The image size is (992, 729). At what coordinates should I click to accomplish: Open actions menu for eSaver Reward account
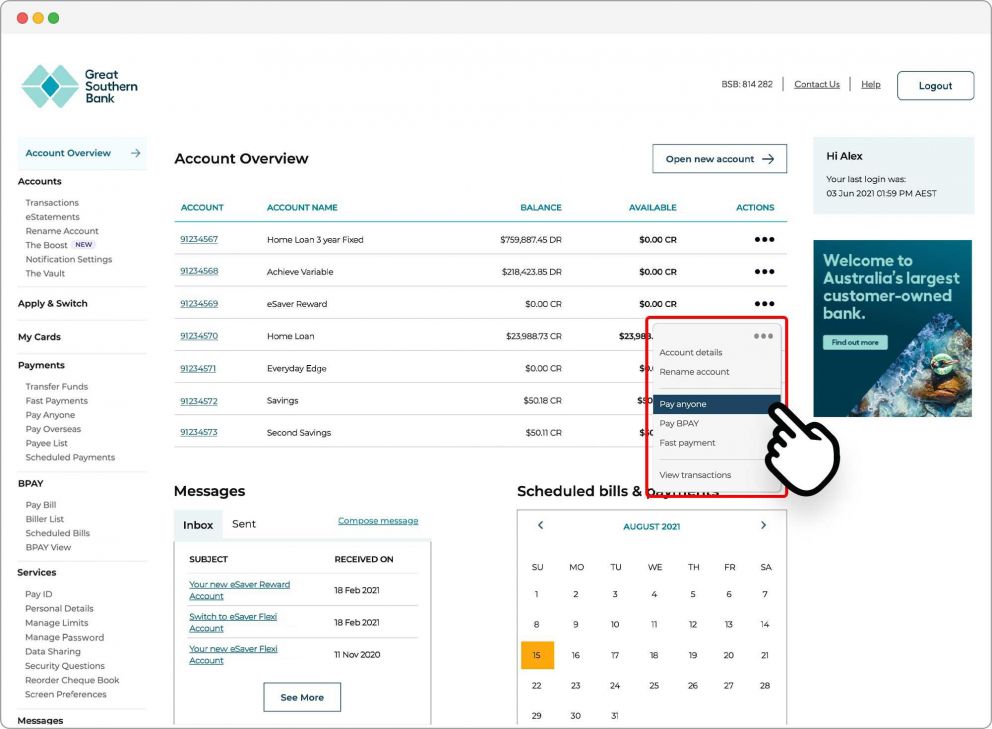(x=764, y=304)
